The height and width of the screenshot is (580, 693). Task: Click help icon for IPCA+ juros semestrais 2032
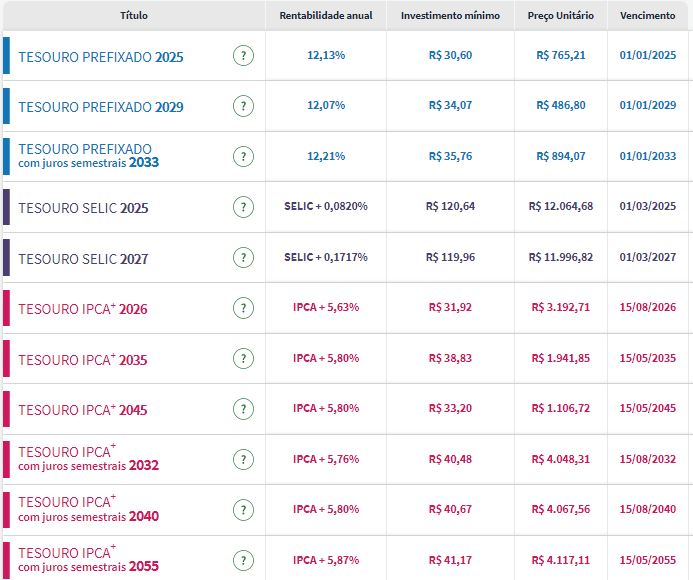coord(243,459)
